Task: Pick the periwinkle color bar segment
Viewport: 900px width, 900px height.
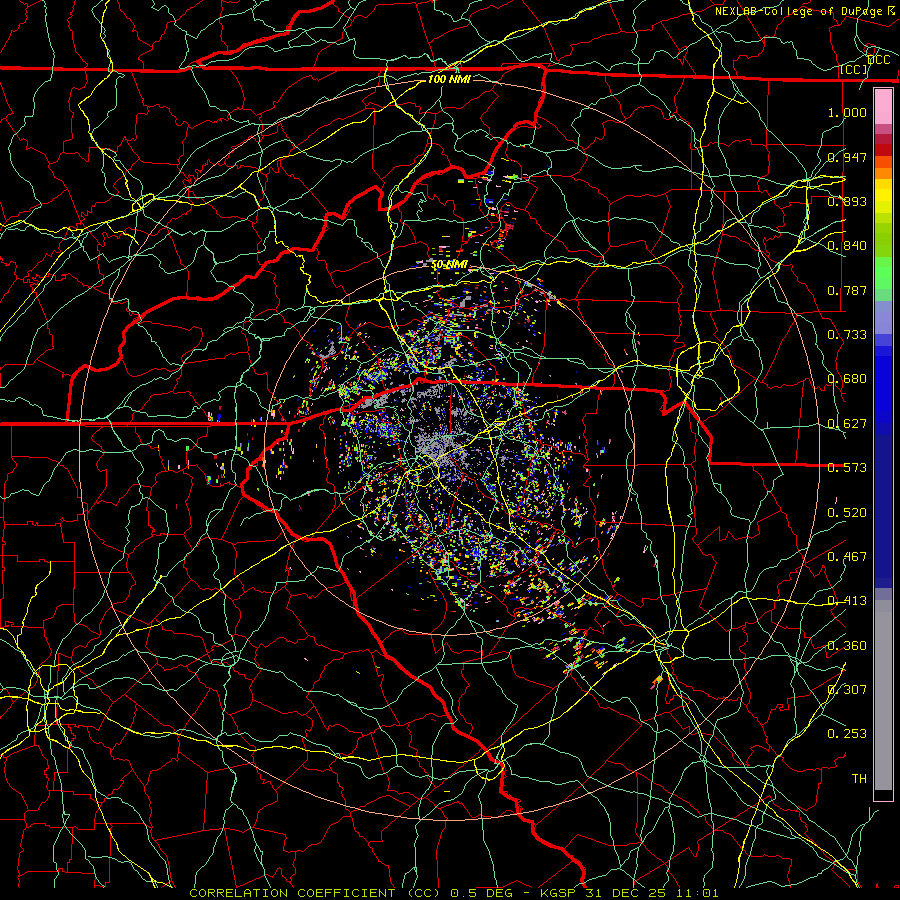Action: click(883, 318)
